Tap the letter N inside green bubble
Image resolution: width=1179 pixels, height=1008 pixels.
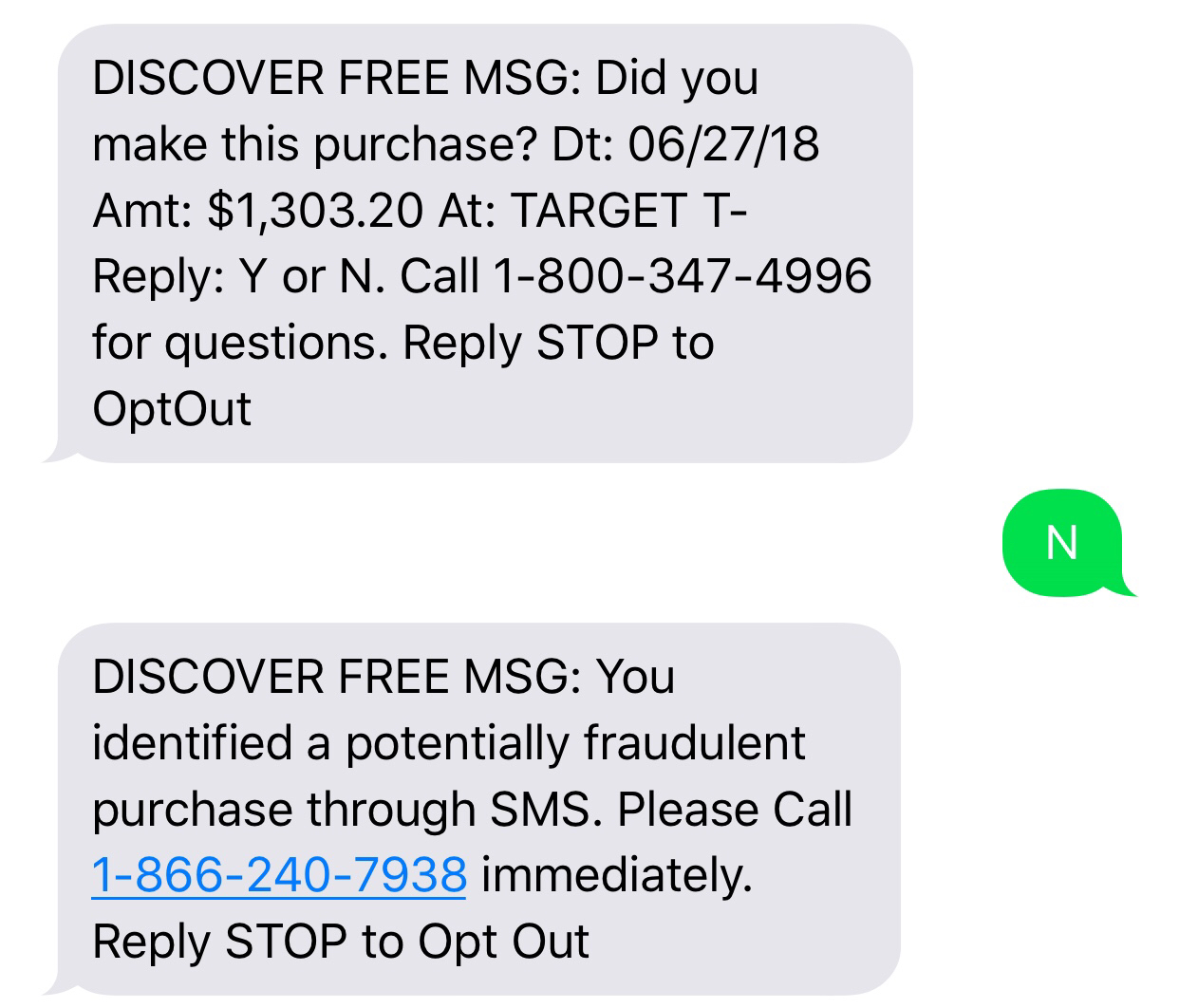coord(1063,541)
